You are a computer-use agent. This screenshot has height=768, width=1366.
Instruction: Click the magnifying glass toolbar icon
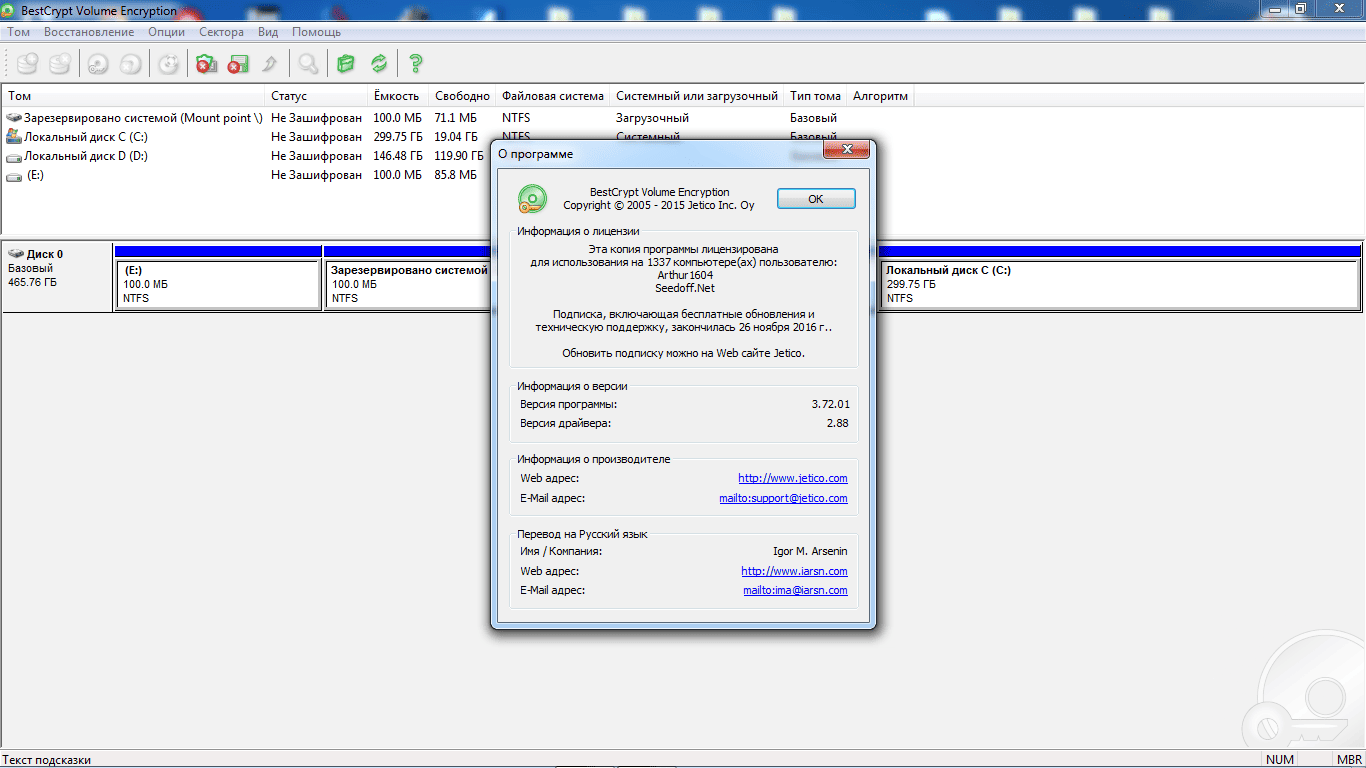point(309,64)
